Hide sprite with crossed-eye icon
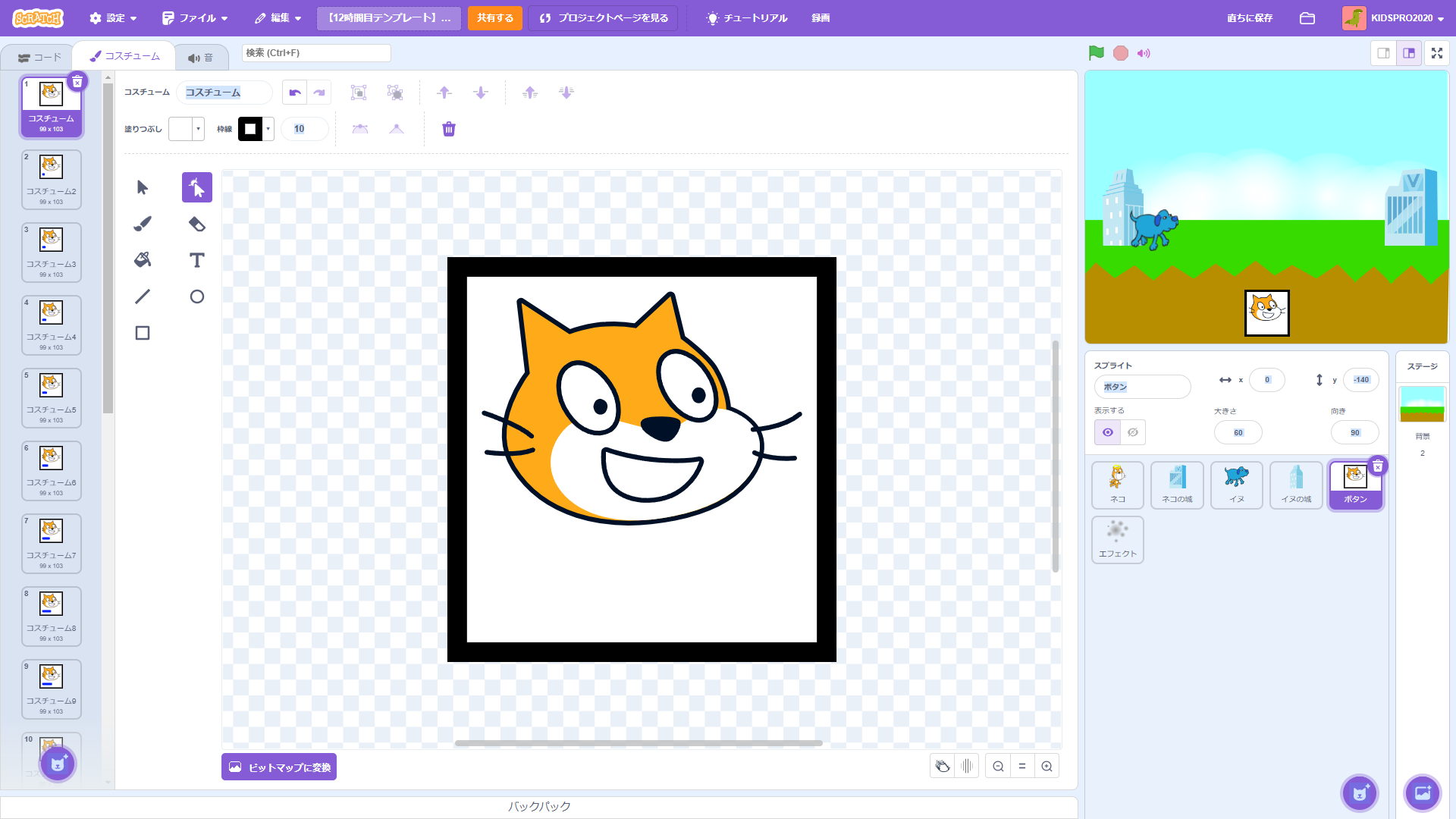 pyautogui.click(x=1133, y=432)
